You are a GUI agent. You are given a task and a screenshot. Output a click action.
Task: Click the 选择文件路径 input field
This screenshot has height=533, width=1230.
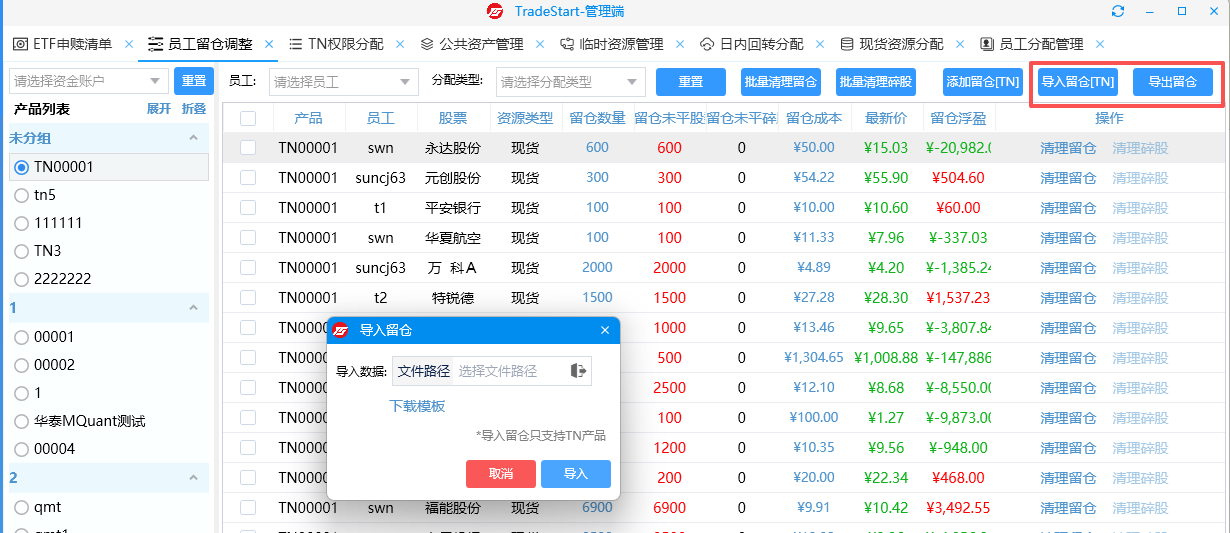(510, 371)
